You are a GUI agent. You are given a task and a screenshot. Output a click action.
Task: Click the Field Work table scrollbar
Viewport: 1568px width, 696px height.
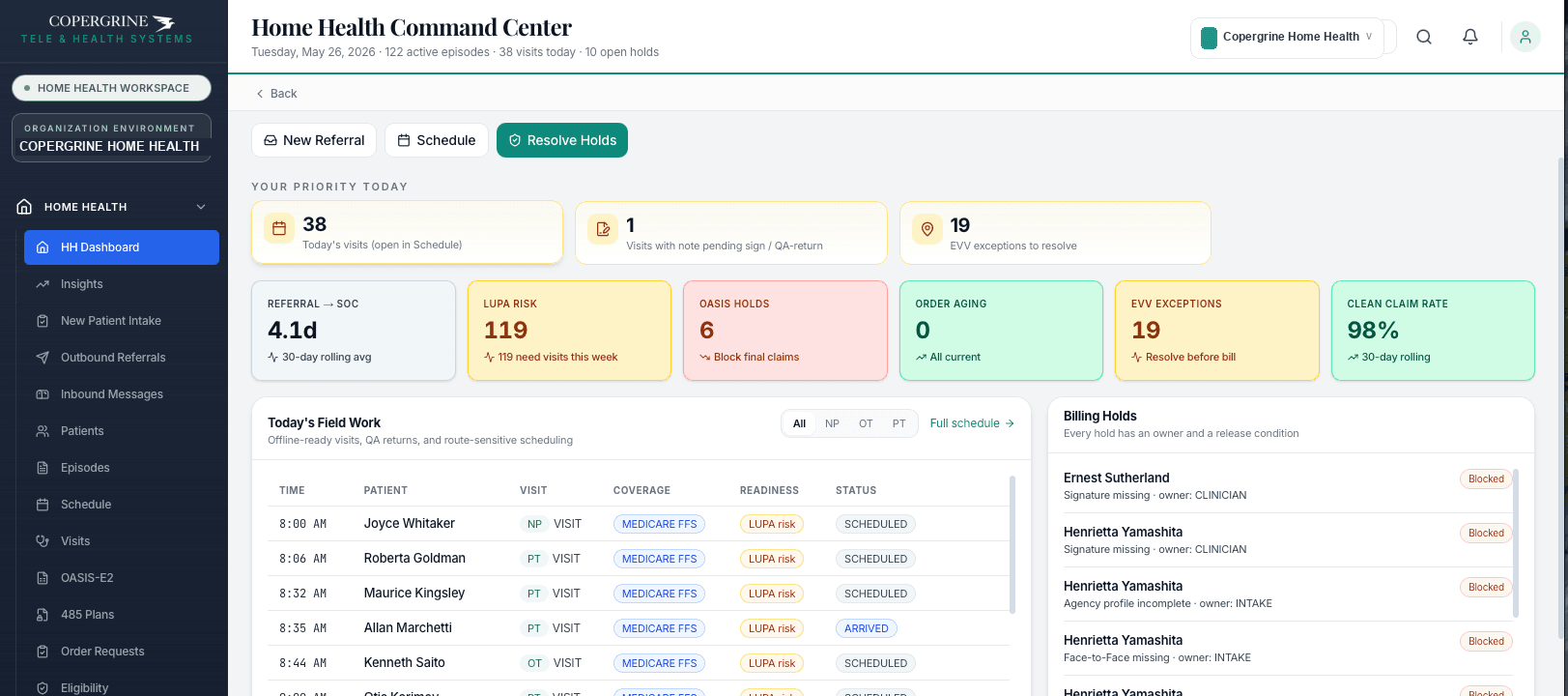click(1012, 544)
